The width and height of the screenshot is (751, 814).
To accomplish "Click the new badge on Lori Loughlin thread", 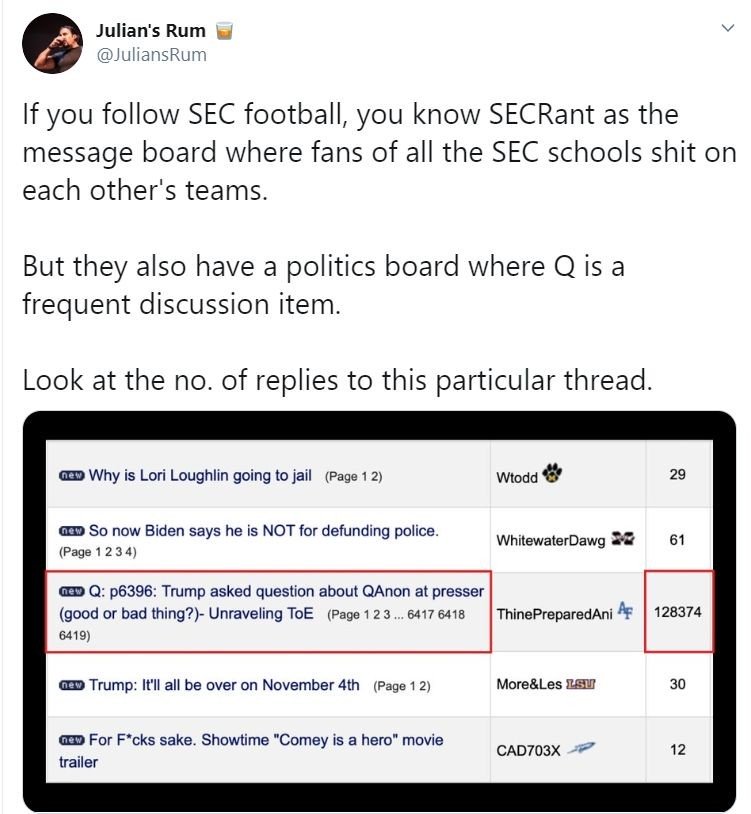I will point(71,475).
